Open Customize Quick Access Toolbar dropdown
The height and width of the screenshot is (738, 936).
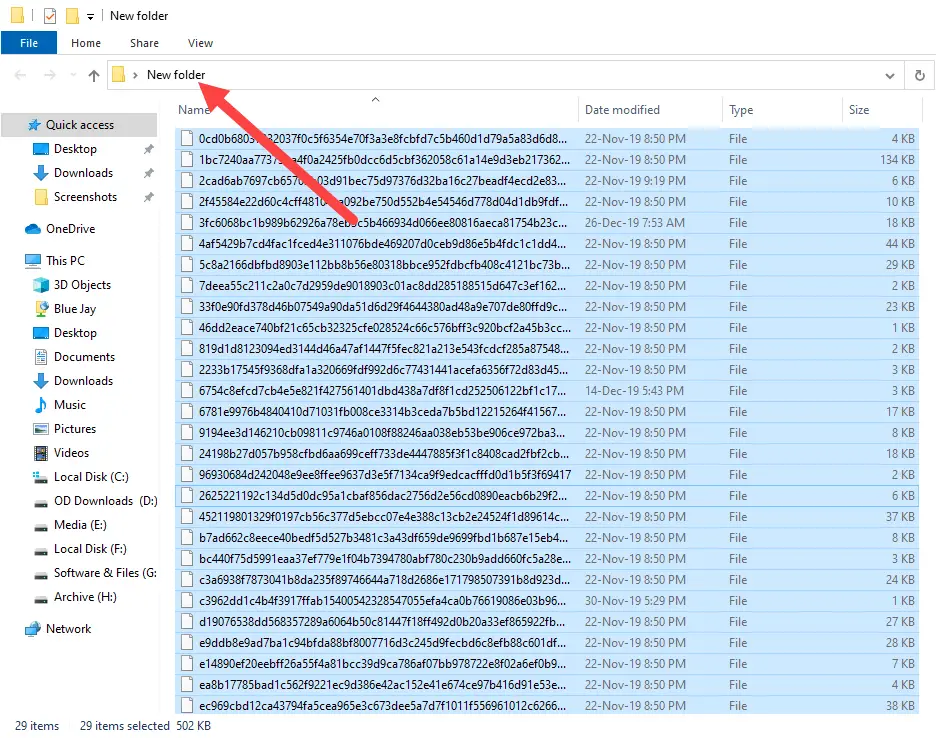pos(90,16)
